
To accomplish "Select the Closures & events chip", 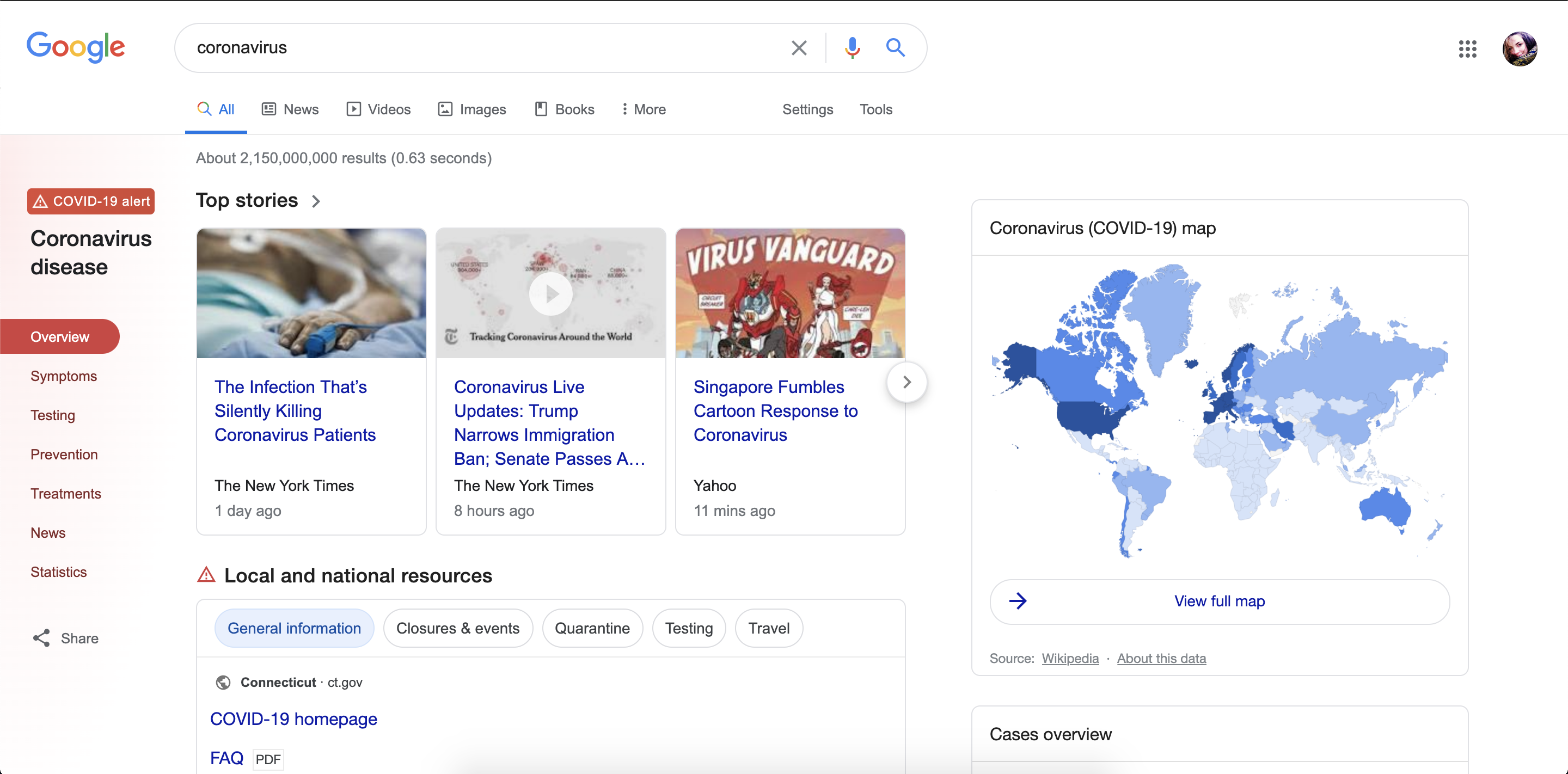I will pos(458,628).
